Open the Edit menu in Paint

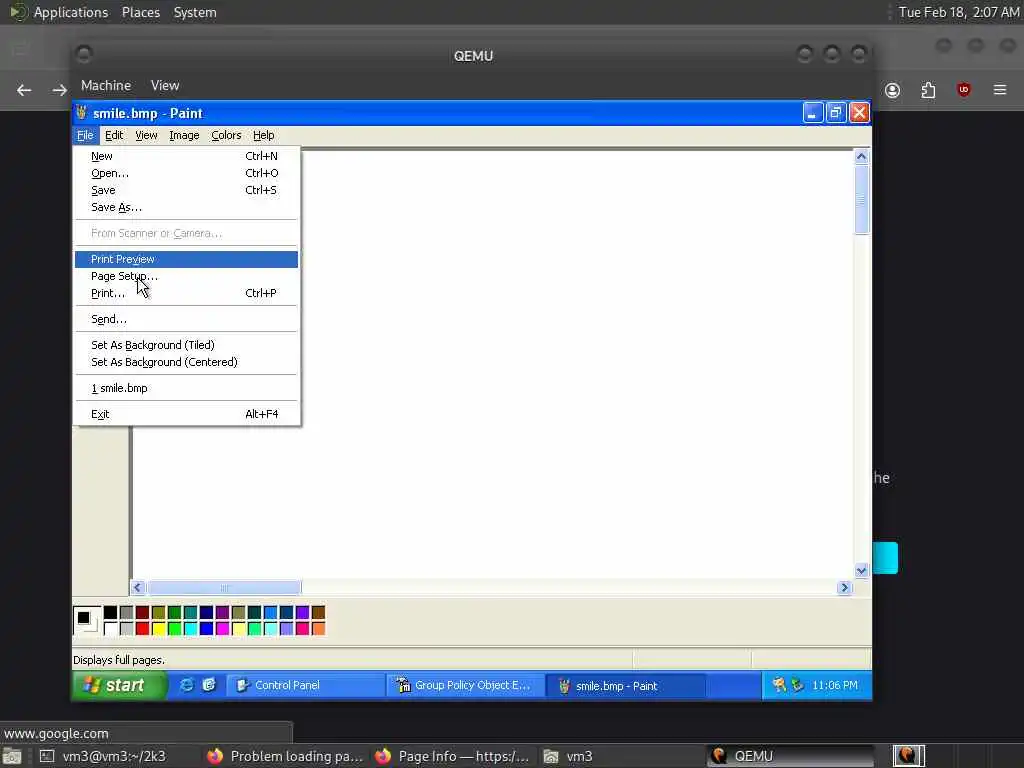[x=114, y=135]
